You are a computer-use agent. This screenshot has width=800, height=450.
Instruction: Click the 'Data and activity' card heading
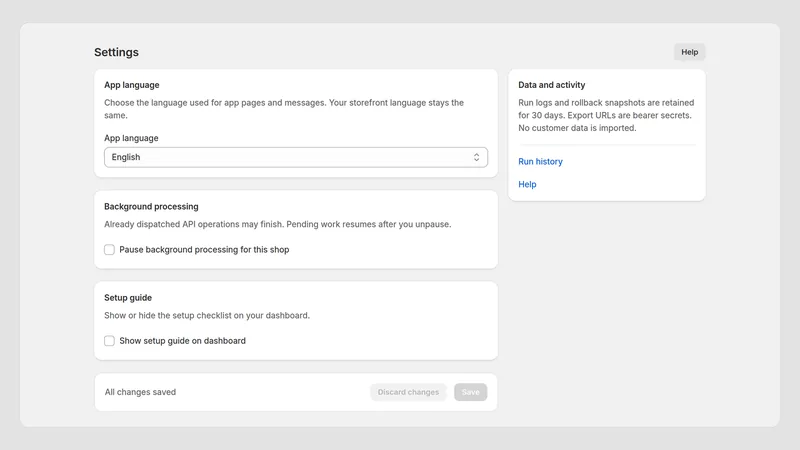[552, 85]
